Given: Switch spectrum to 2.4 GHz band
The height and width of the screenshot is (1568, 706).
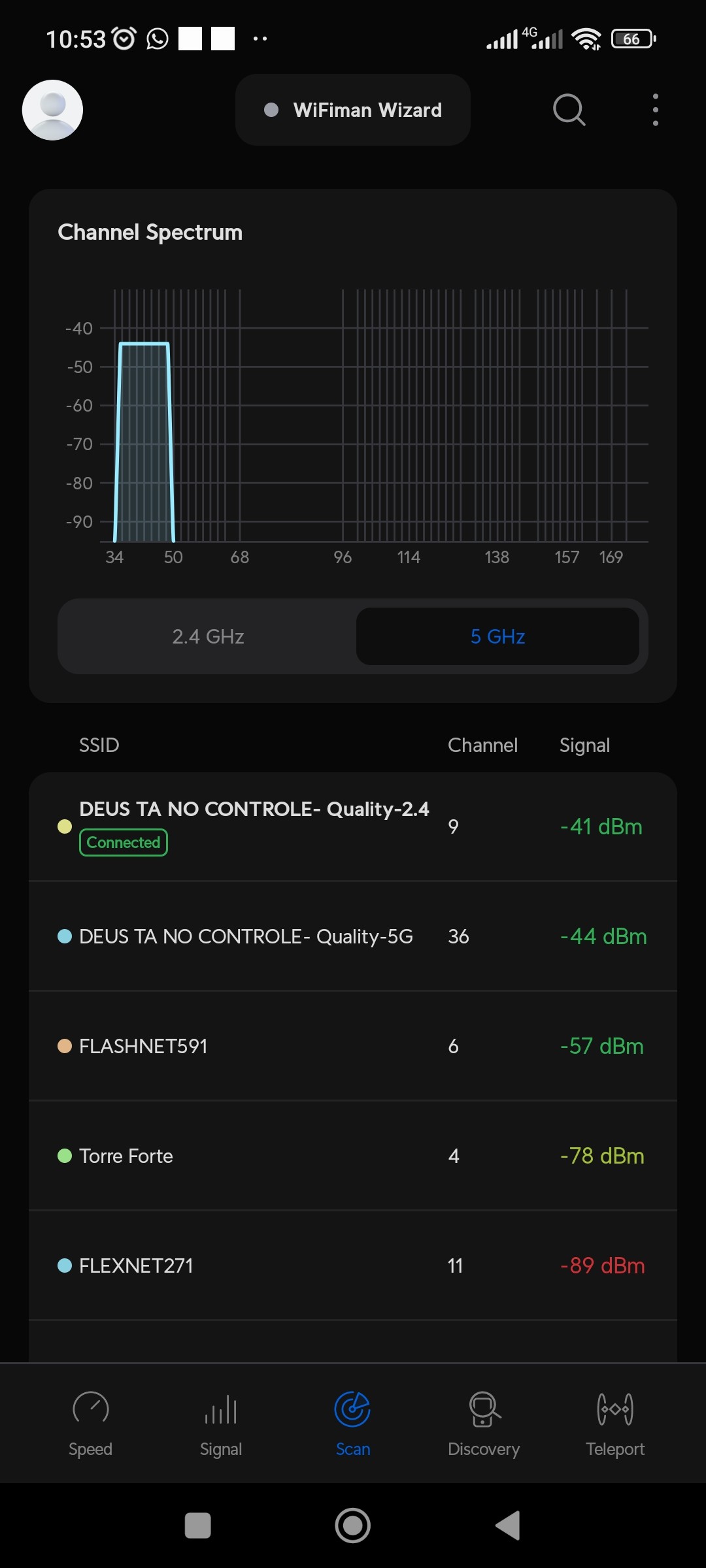Looking at the screenshot, I should click(208, 636).
